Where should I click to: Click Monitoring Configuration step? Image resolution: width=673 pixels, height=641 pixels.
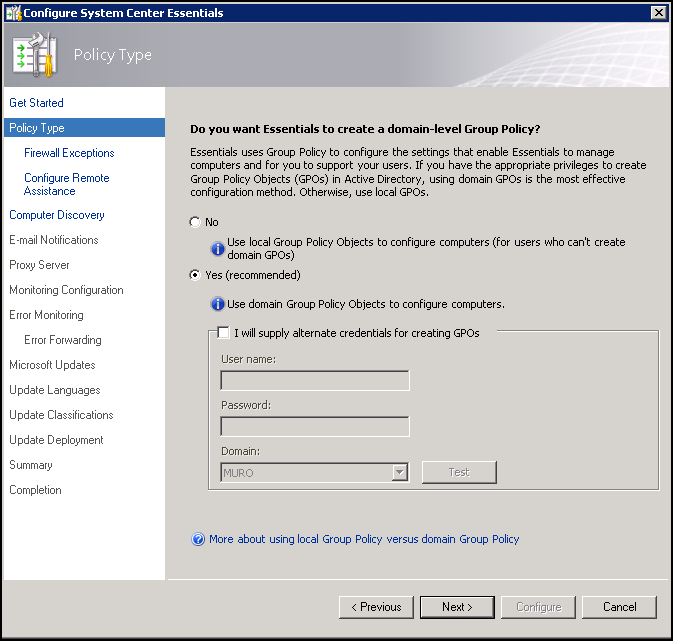pos(66,290)
